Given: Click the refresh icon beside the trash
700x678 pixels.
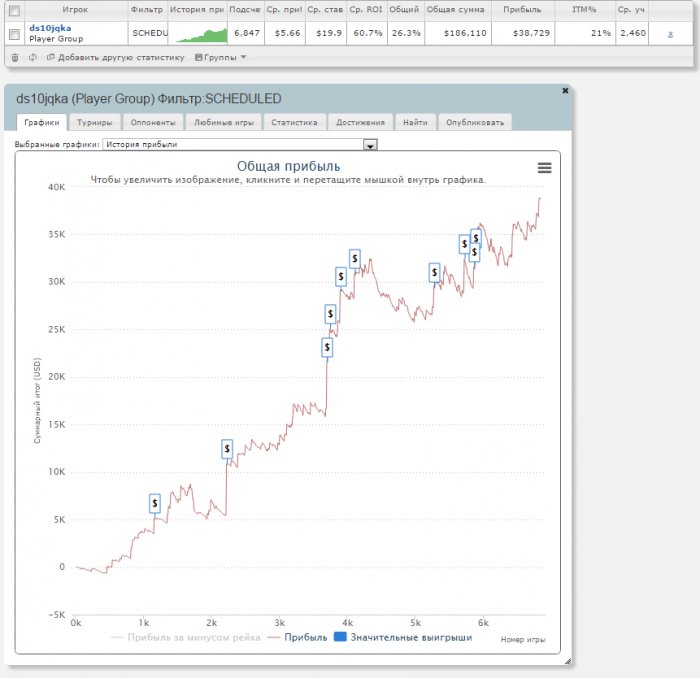Looking at the screenshot, I should coord(33,58).
